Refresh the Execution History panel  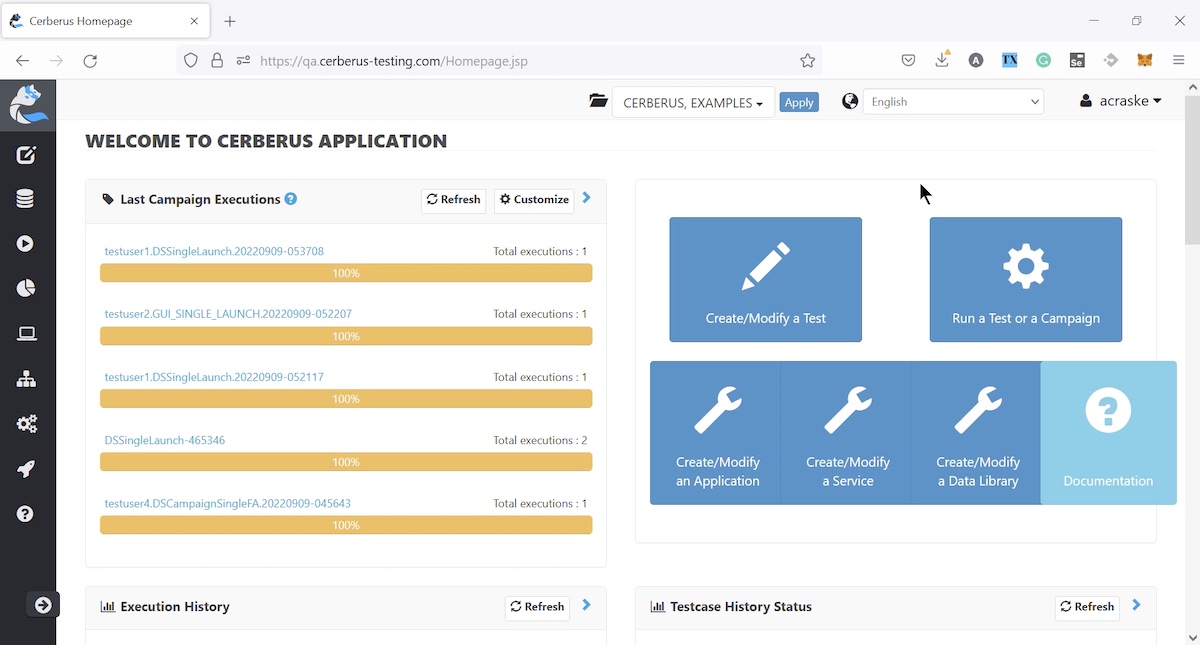pyautogui.click(x=538, y=607)
